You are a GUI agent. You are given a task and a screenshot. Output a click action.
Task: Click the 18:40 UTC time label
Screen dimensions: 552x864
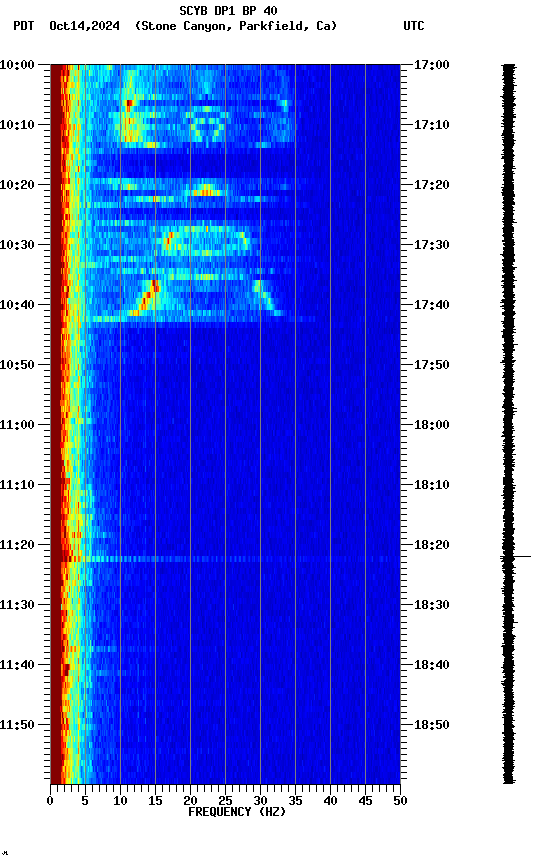[x=432, y=666]
